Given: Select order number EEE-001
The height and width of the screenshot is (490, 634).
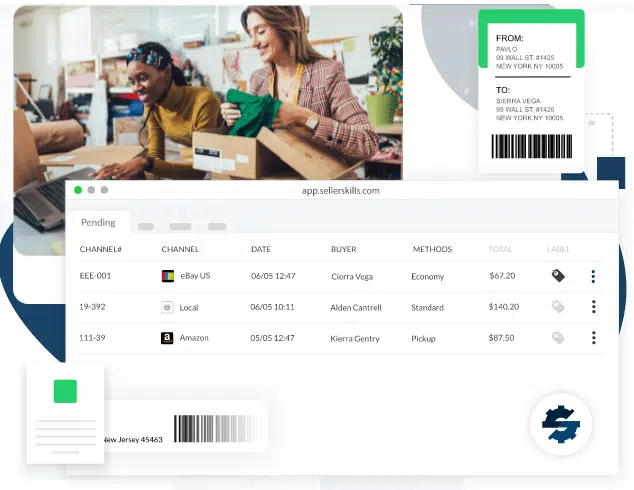Looking at the screenshot, I should (x=95, y=276).
